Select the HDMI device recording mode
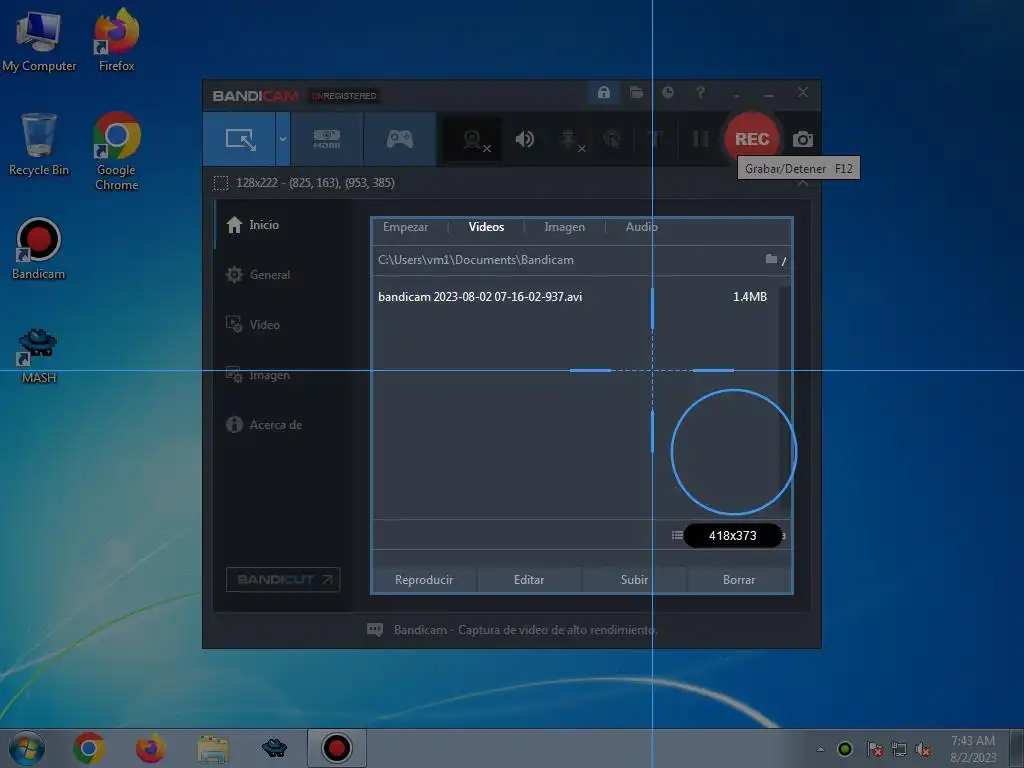 [x=327, y=139]
